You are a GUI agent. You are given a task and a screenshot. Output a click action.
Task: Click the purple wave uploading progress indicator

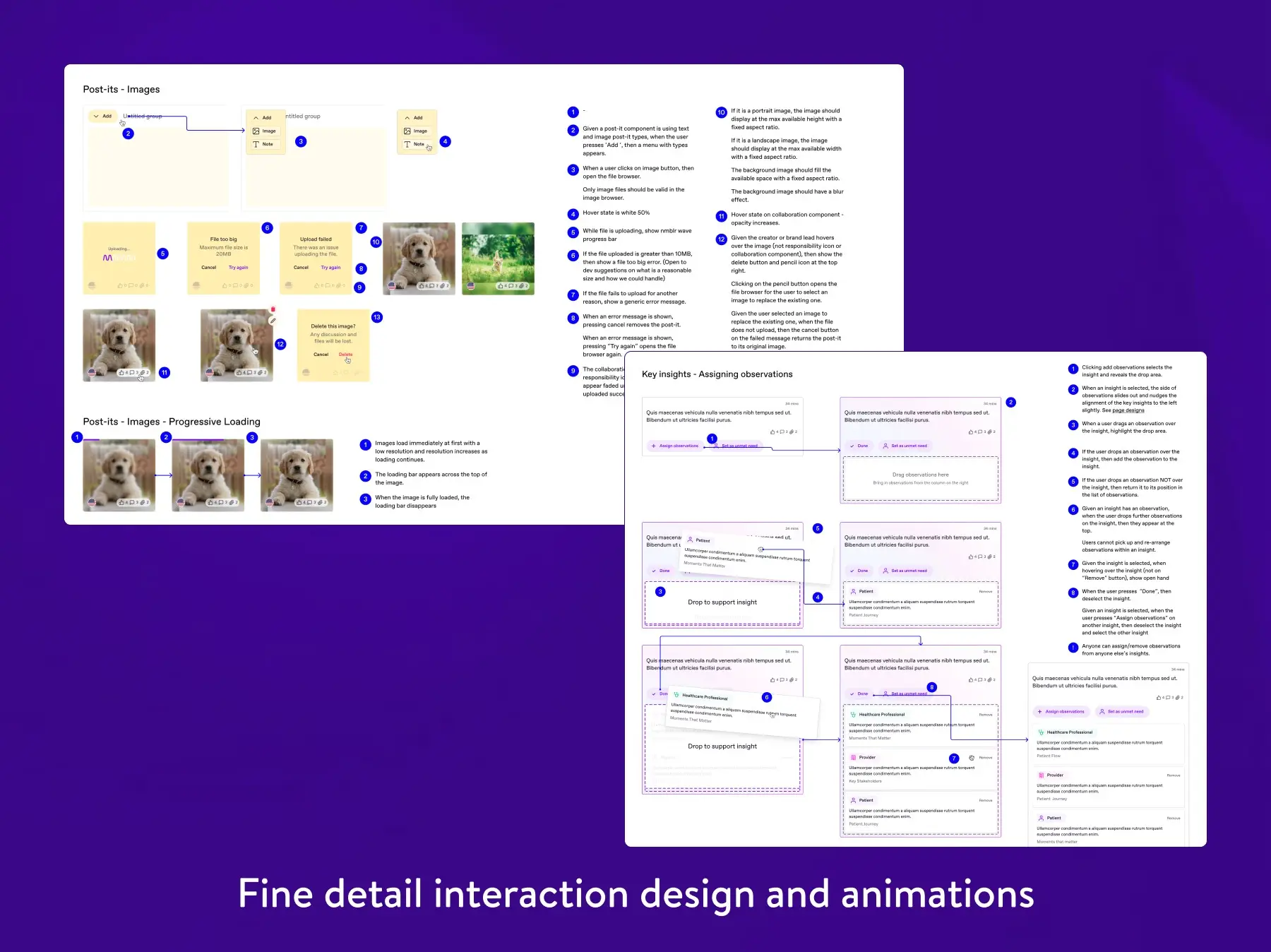(x=108, y=258)
